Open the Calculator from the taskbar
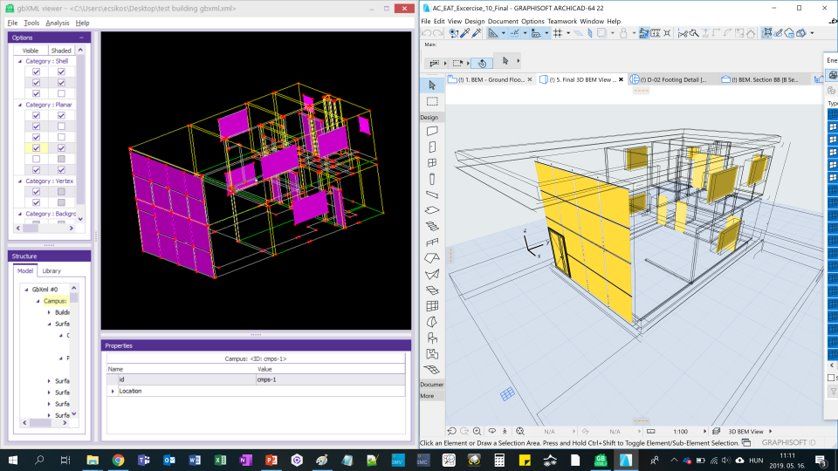Image resolution: width=838 pixels, height=471 pixels. (x=499, y=460)
